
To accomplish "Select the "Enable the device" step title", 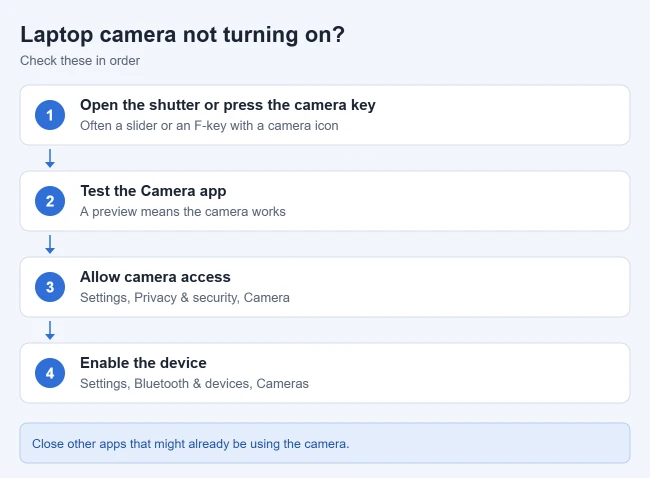I will pos(143,363).
